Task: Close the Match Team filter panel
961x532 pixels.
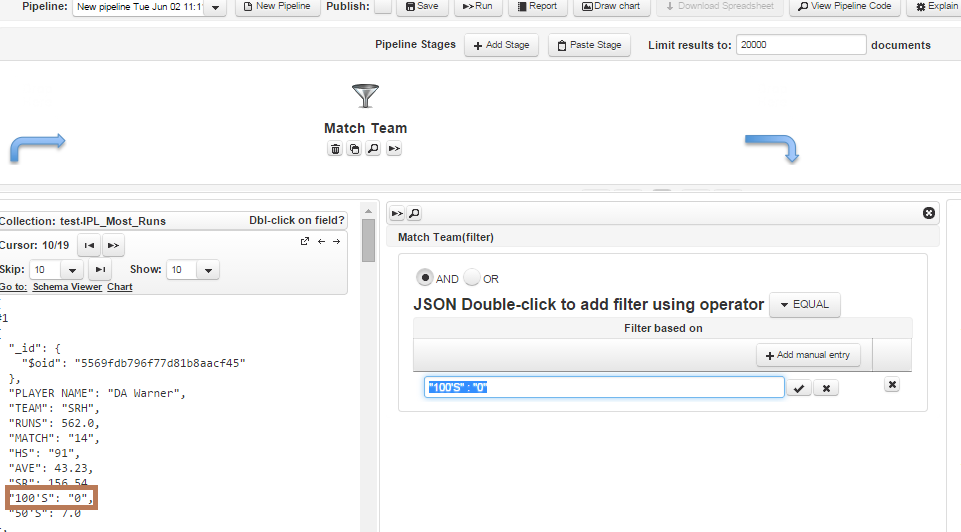Action: [x=929, y=213]
